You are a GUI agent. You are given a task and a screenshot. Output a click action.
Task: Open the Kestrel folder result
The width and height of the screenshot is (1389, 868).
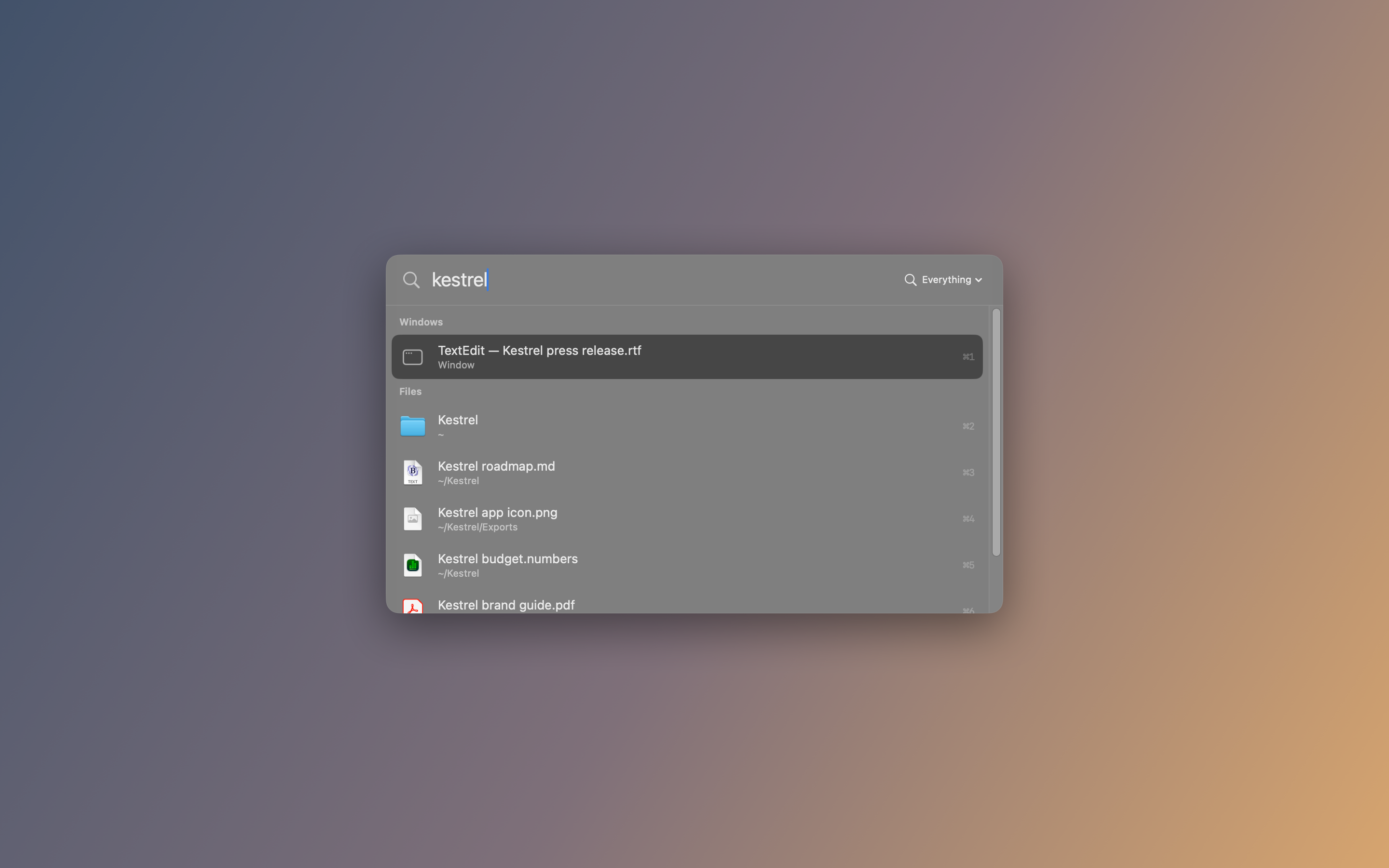pos(686,426)
